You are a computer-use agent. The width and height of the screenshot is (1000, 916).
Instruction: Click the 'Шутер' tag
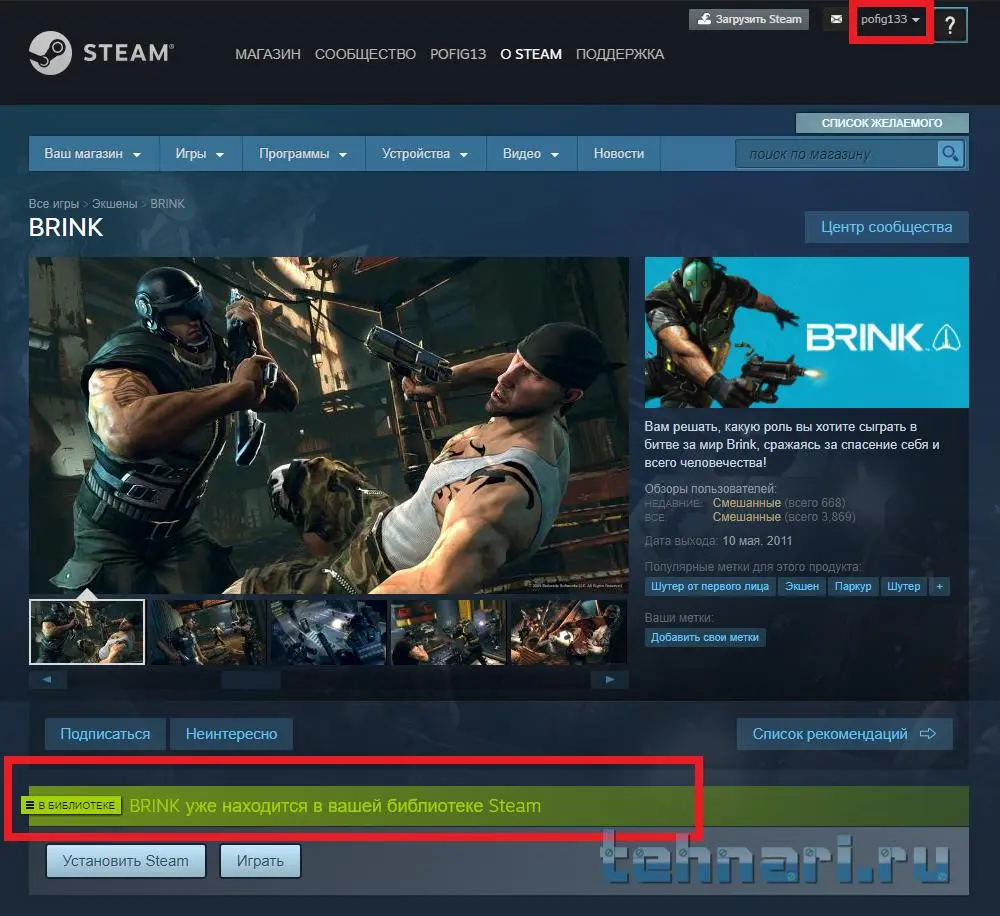(904, 586)
